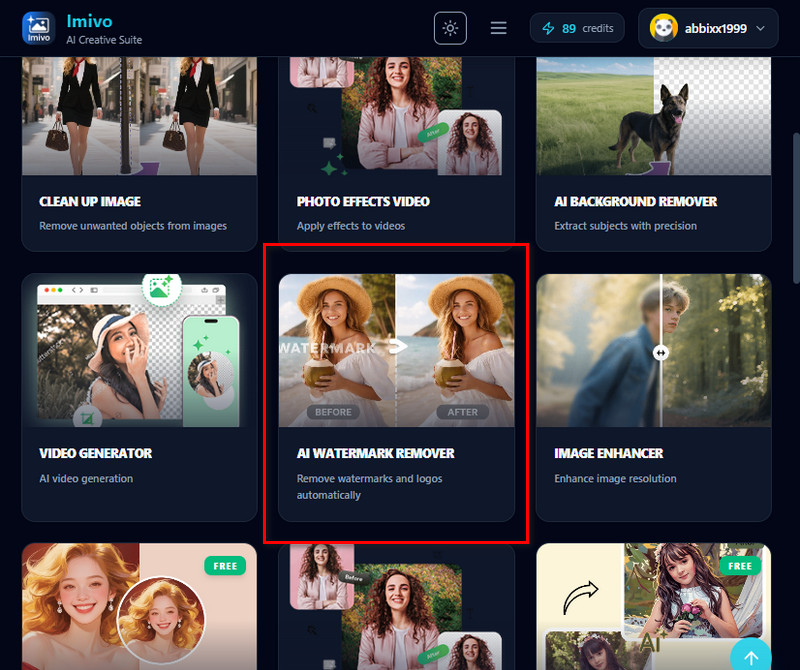Select the "IMAGE ENHANCER" title
Image resolution: width=800 pixels, height=670 pixels.
[x=609, y=453]
